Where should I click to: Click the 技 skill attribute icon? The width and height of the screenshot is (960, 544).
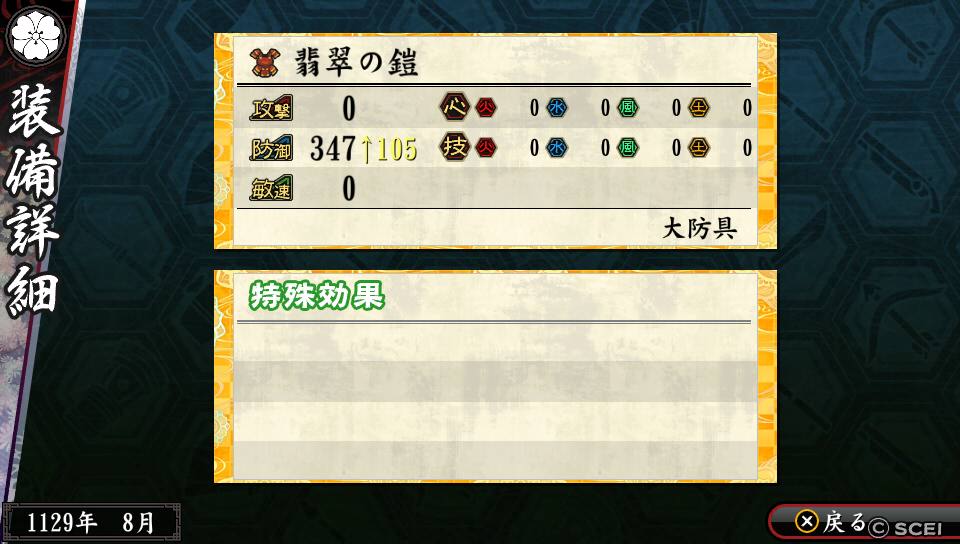(455, 147)
